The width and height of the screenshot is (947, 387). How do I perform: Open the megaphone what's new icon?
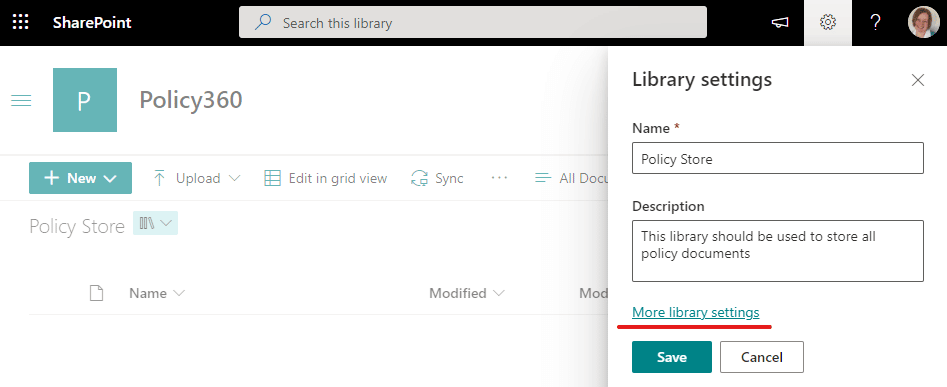click(x=780, y=23)
